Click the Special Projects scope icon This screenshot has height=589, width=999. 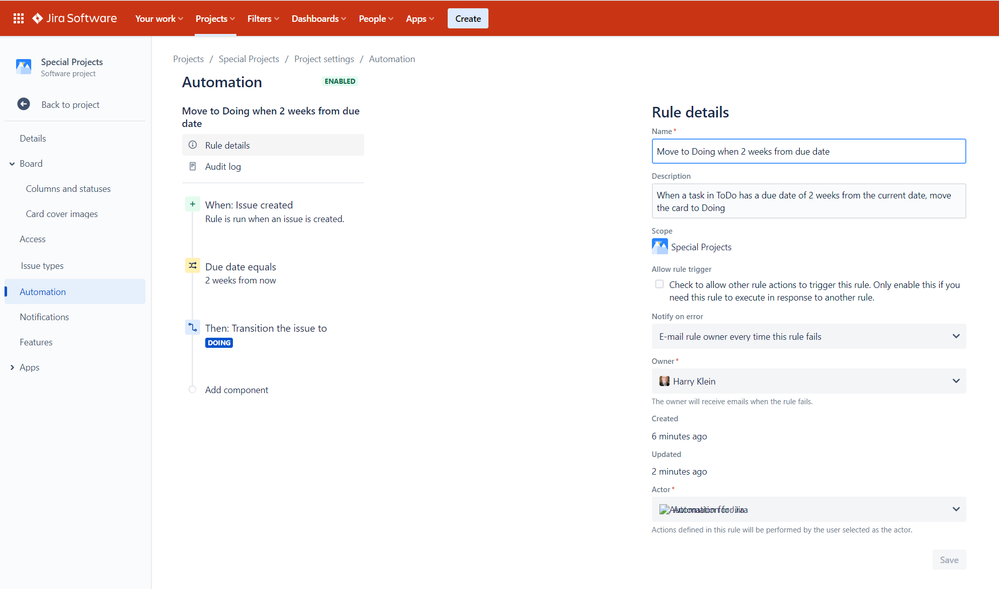(x=659, y=246)
